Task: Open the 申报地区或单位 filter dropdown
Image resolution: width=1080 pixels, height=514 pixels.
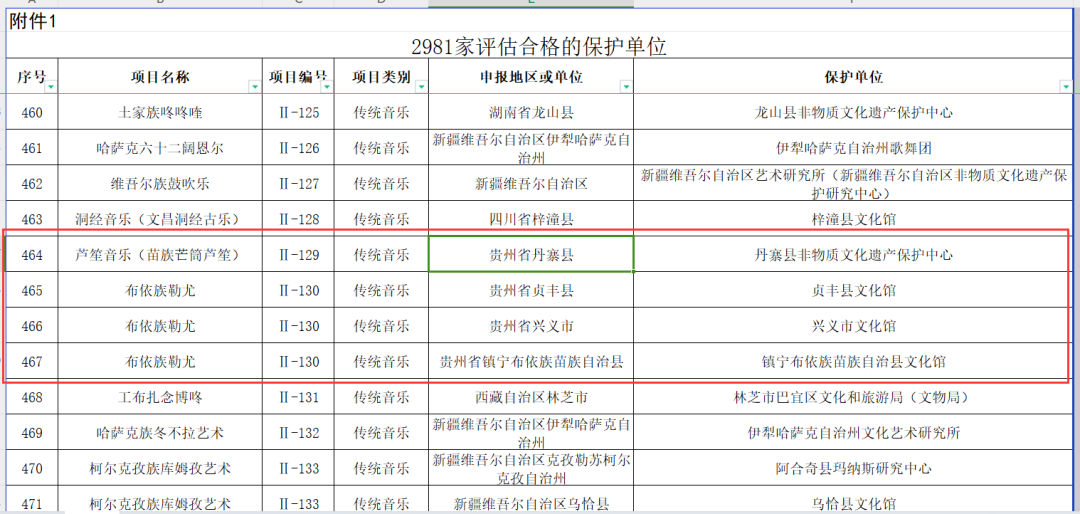Action: click(x=626, y=88)
